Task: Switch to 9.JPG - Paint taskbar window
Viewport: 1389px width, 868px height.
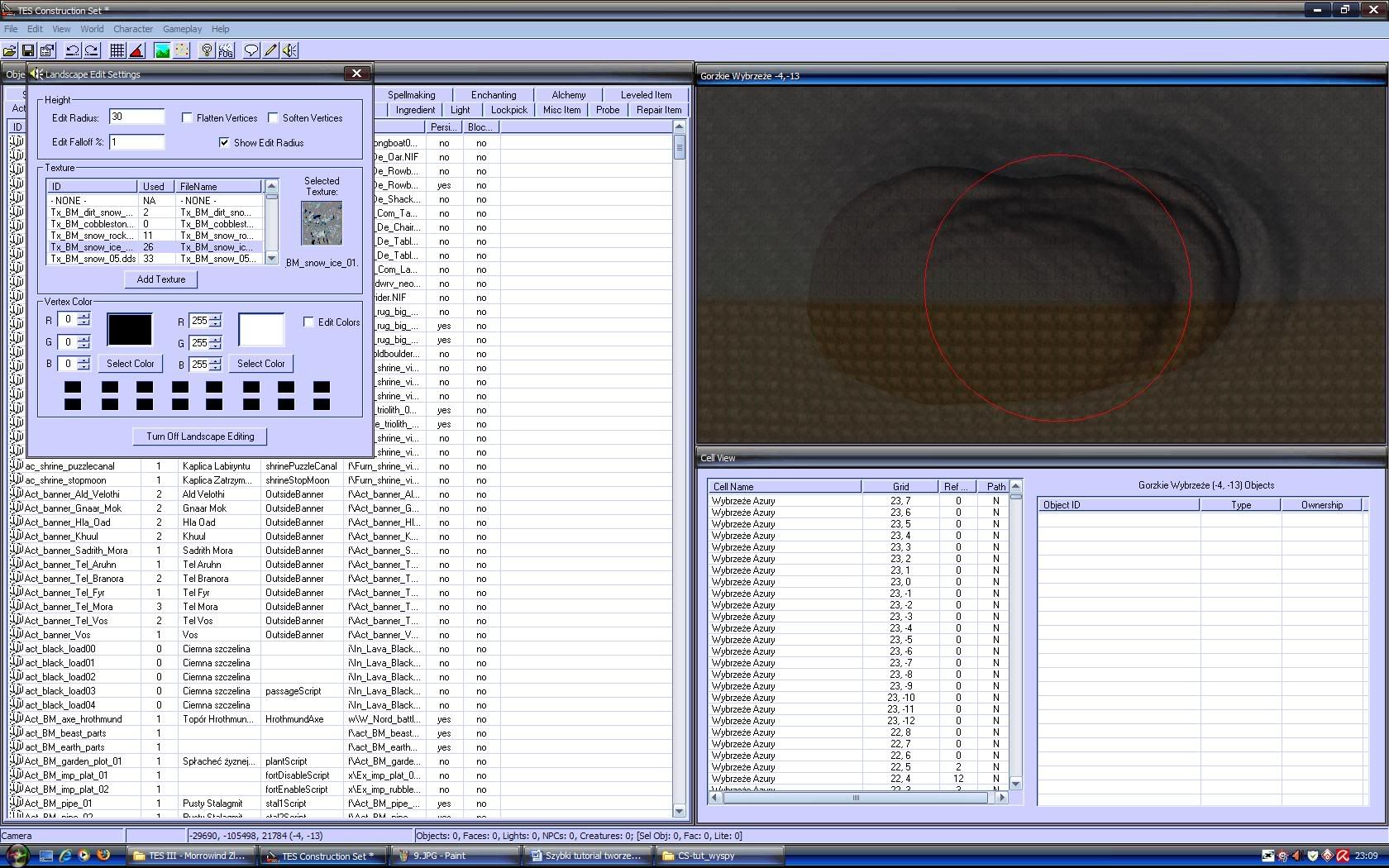Action: point(456,856)
